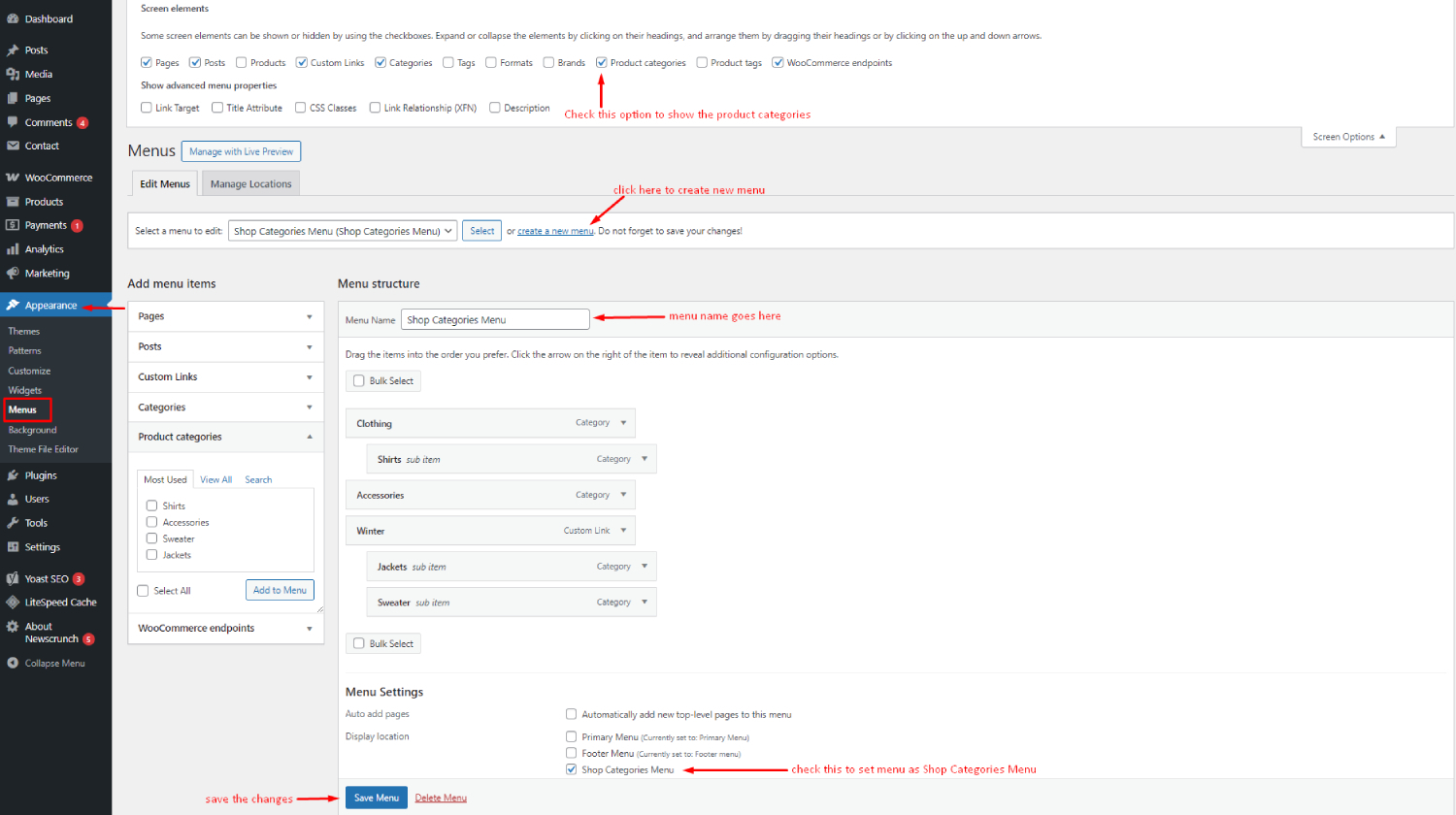
Task: Click the create a new menu link
Action: pos(555,231)
